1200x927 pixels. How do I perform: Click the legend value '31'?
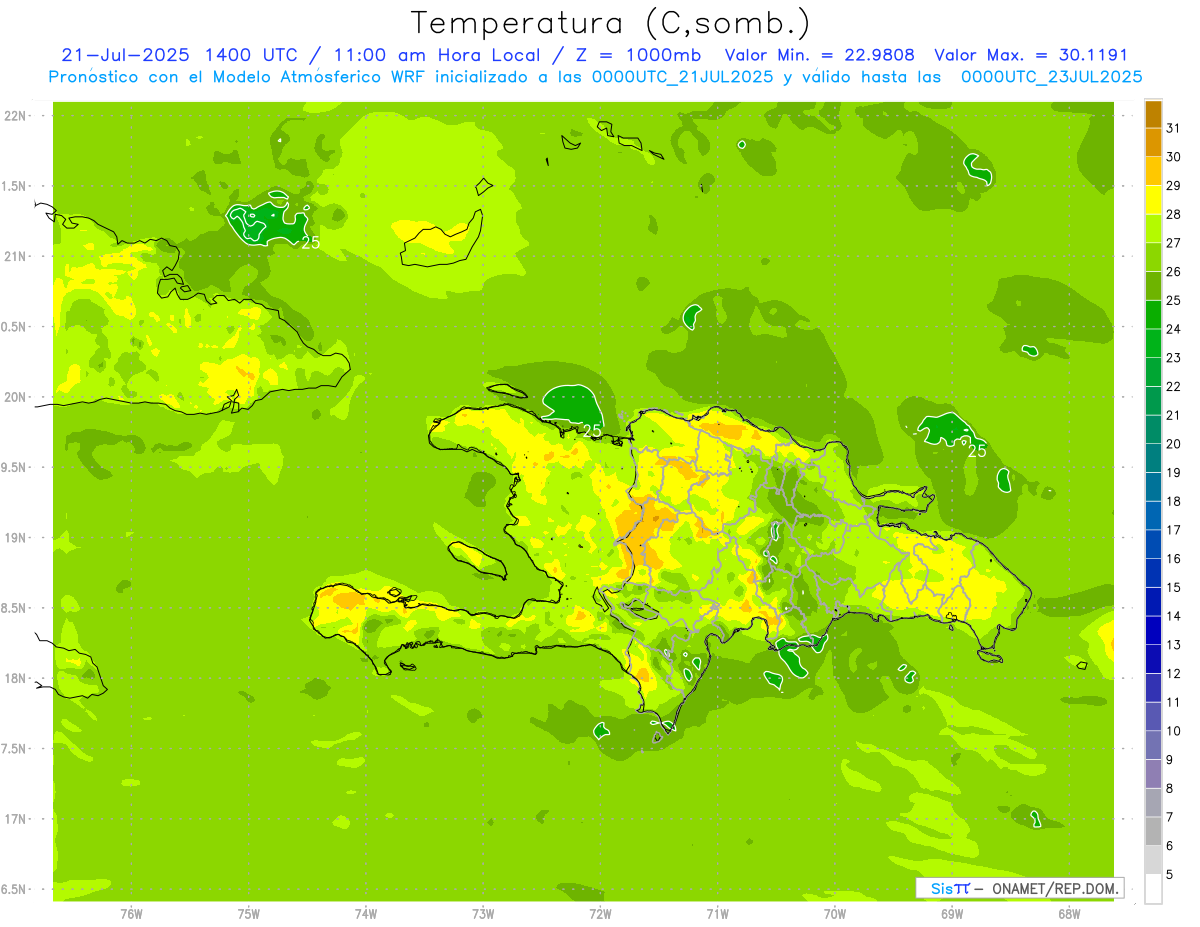(1174, 128)
